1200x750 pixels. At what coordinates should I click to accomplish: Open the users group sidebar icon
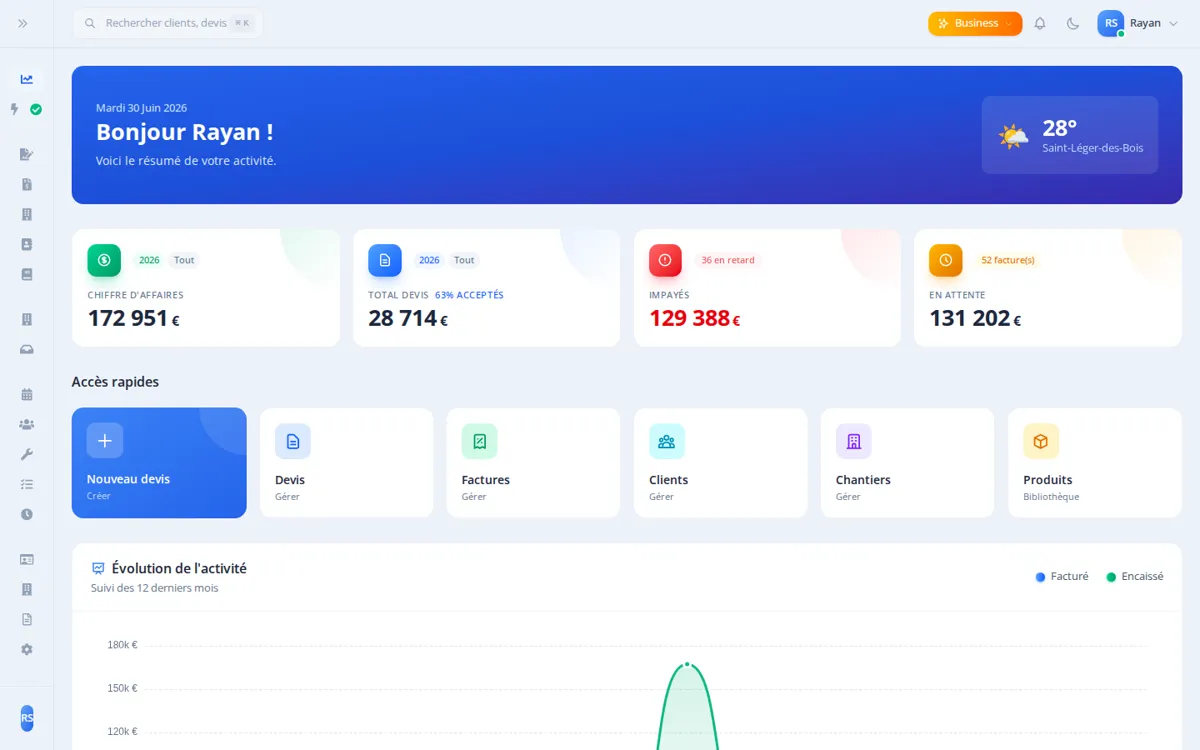(27, 424)
